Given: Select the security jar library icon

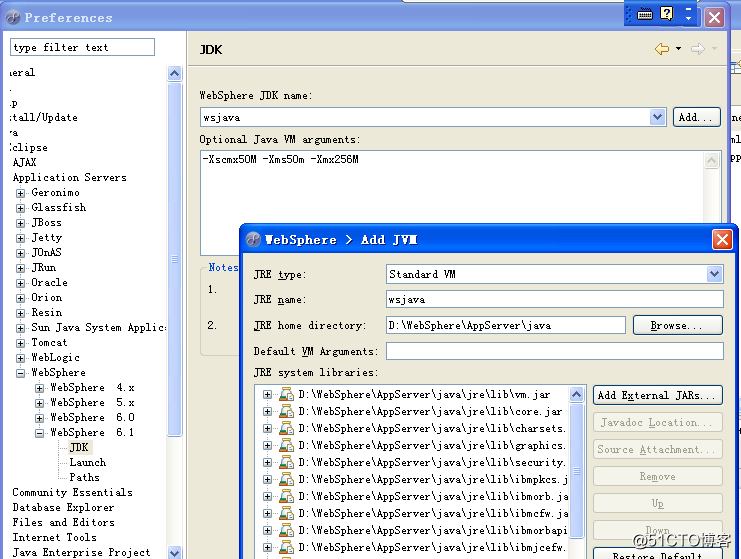Looking at the screenshot, I should tap(286, 462).
